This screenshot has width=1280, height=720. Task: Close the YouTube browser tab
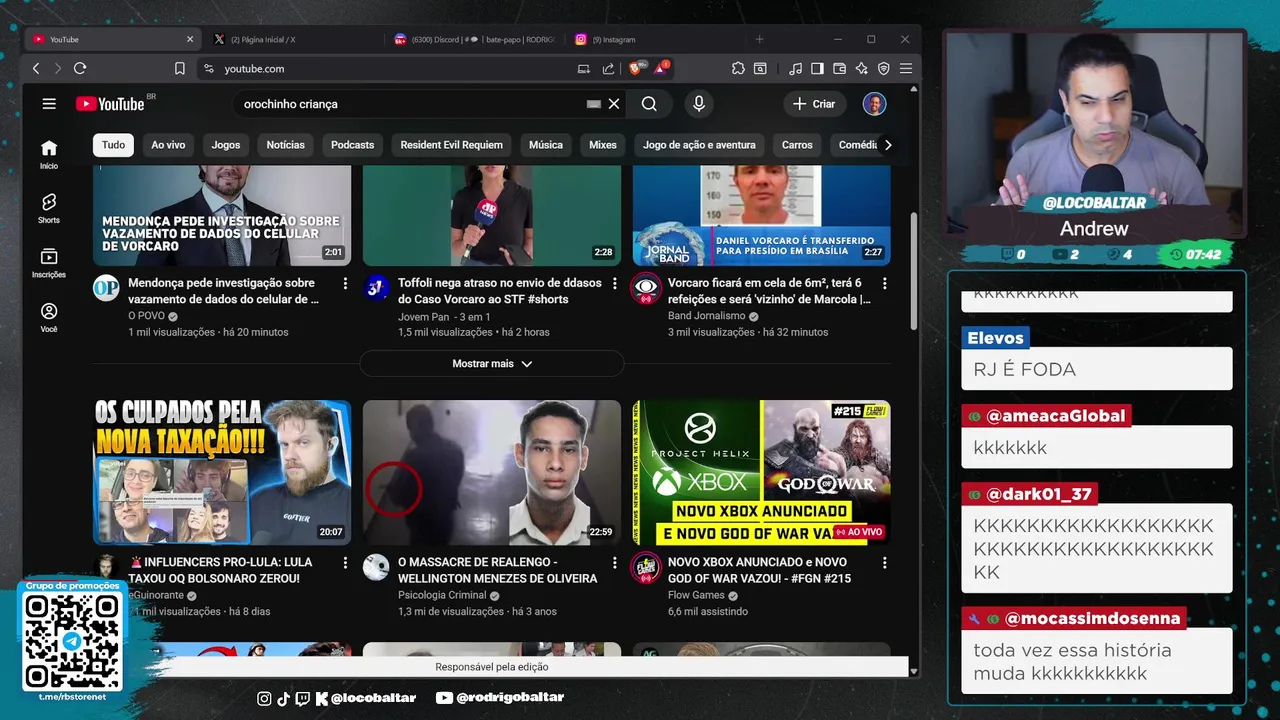tap(190, 39)
